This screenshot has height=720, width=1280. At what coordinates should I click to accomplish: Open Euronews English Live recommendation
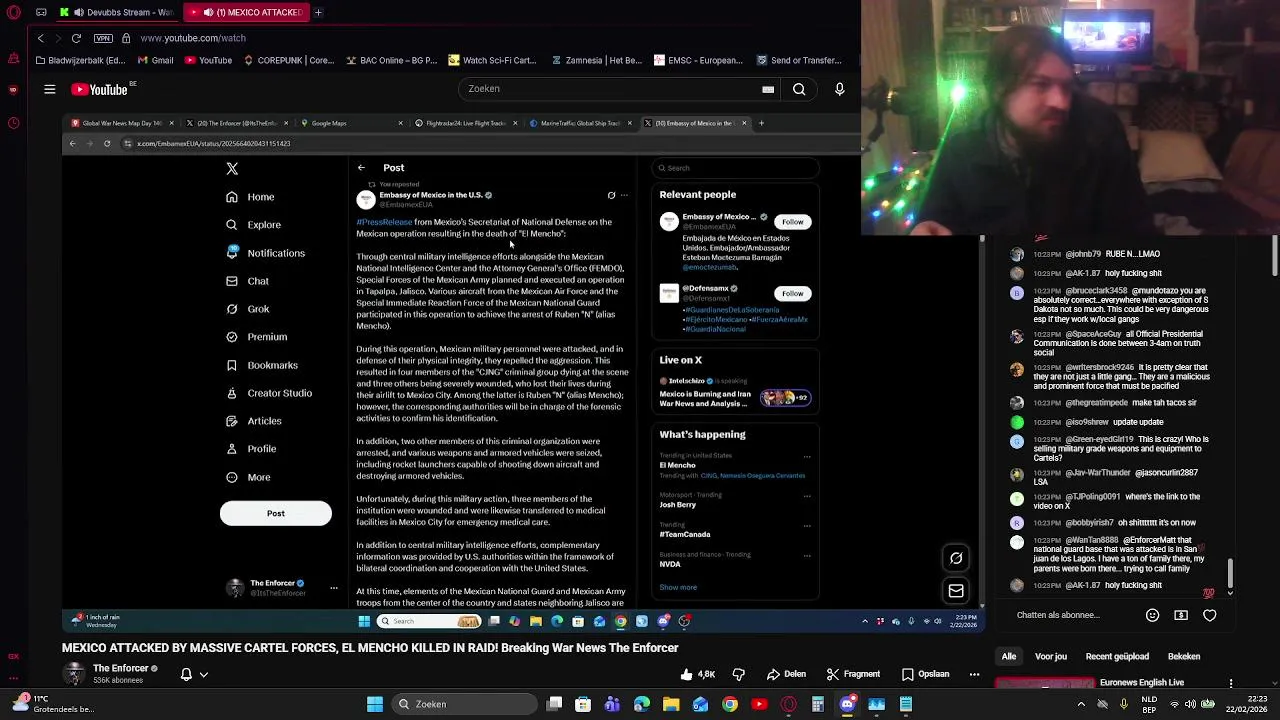click(1141, 683)
